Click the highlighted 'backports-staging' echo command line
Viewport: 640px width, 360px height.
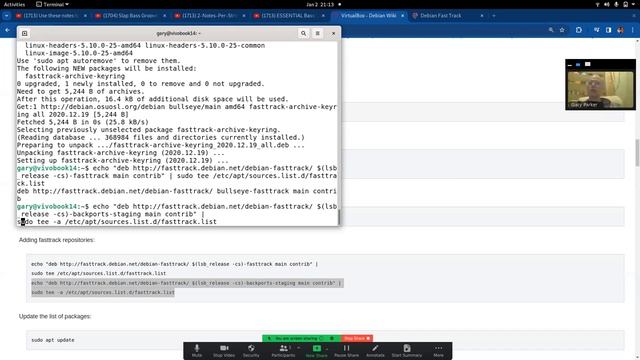click(187, 283)
